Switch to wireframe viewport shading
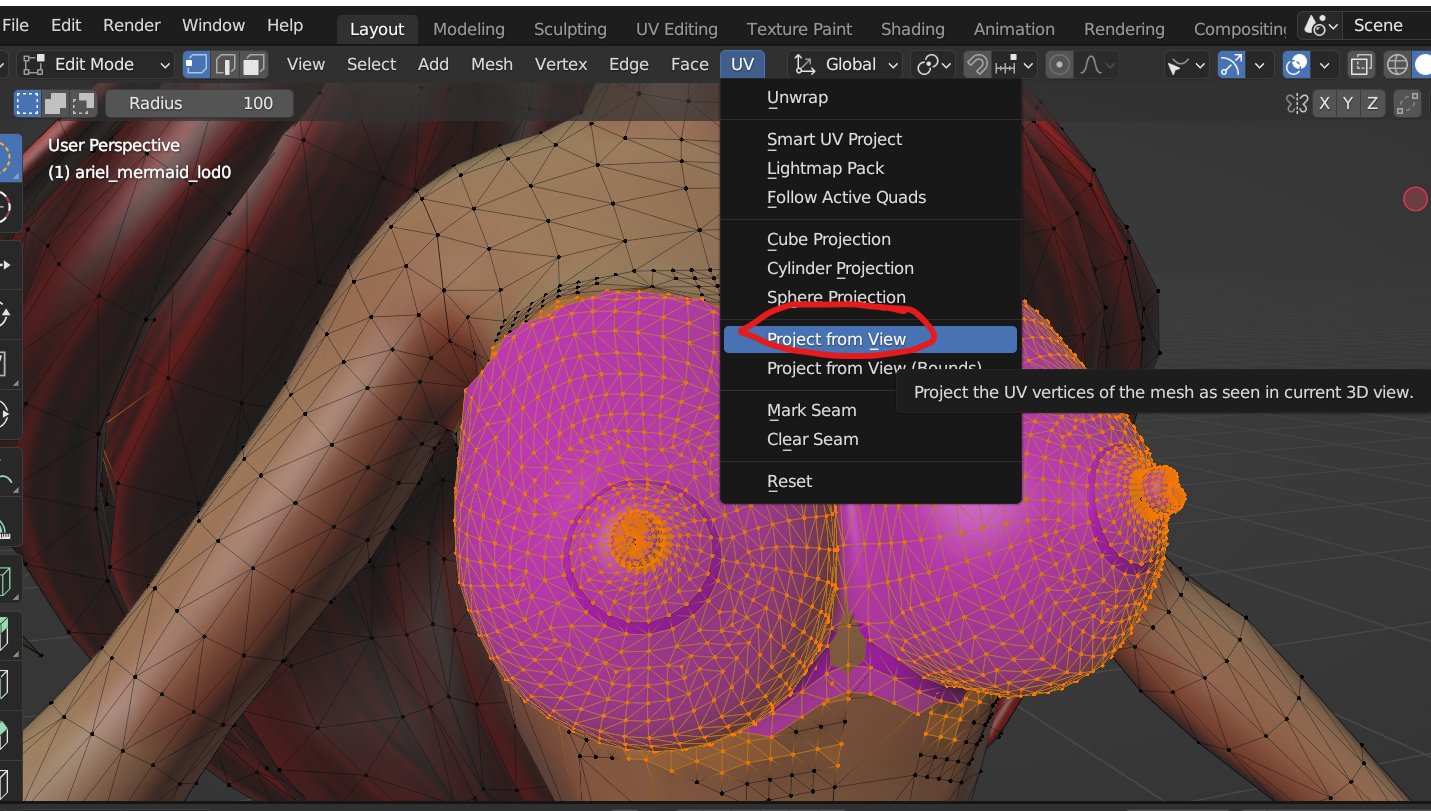1431x811 pixels. point(1397,65)
